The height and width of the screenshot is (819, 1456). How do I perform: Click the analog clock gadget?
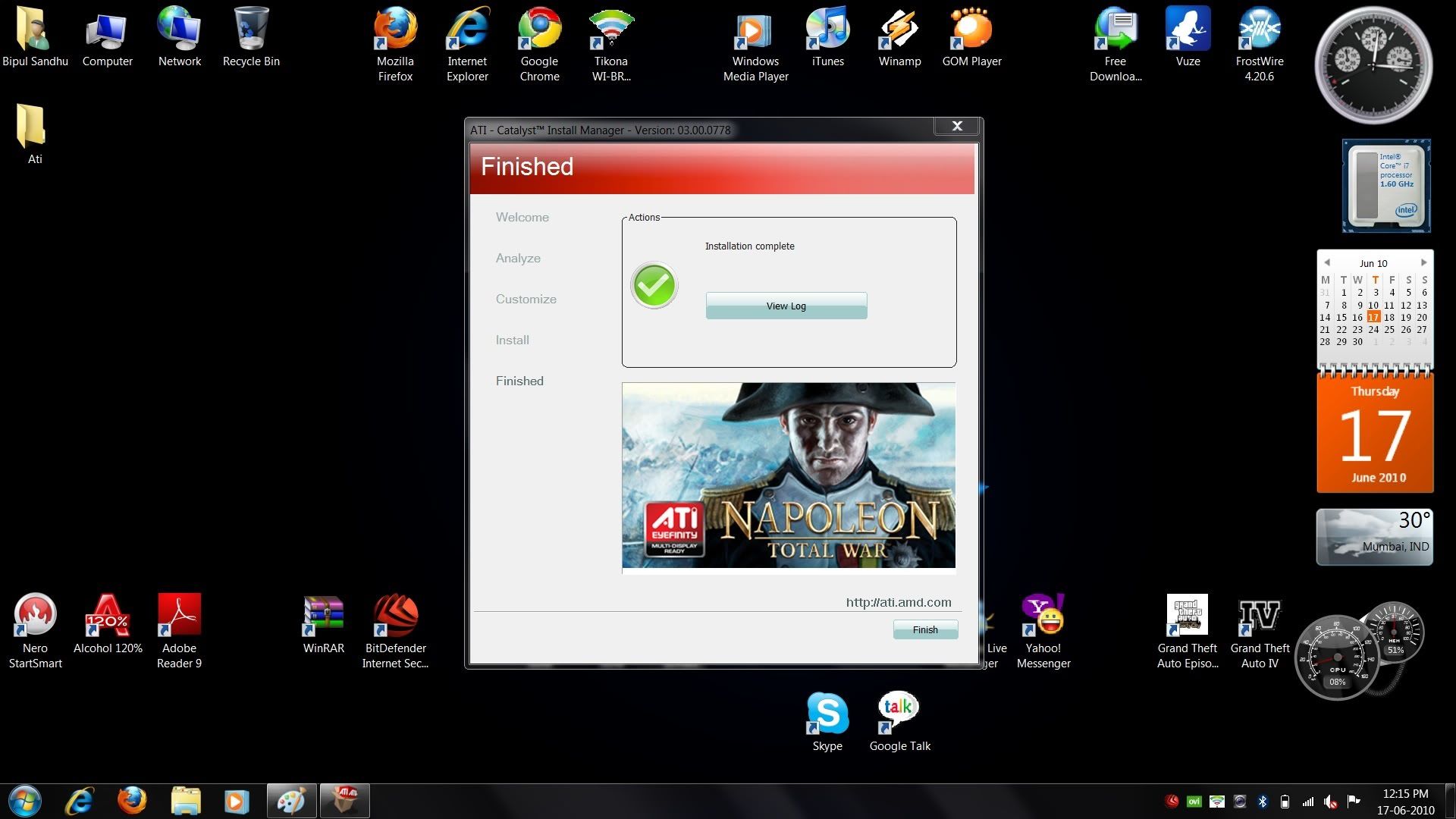click(1373, 66)
